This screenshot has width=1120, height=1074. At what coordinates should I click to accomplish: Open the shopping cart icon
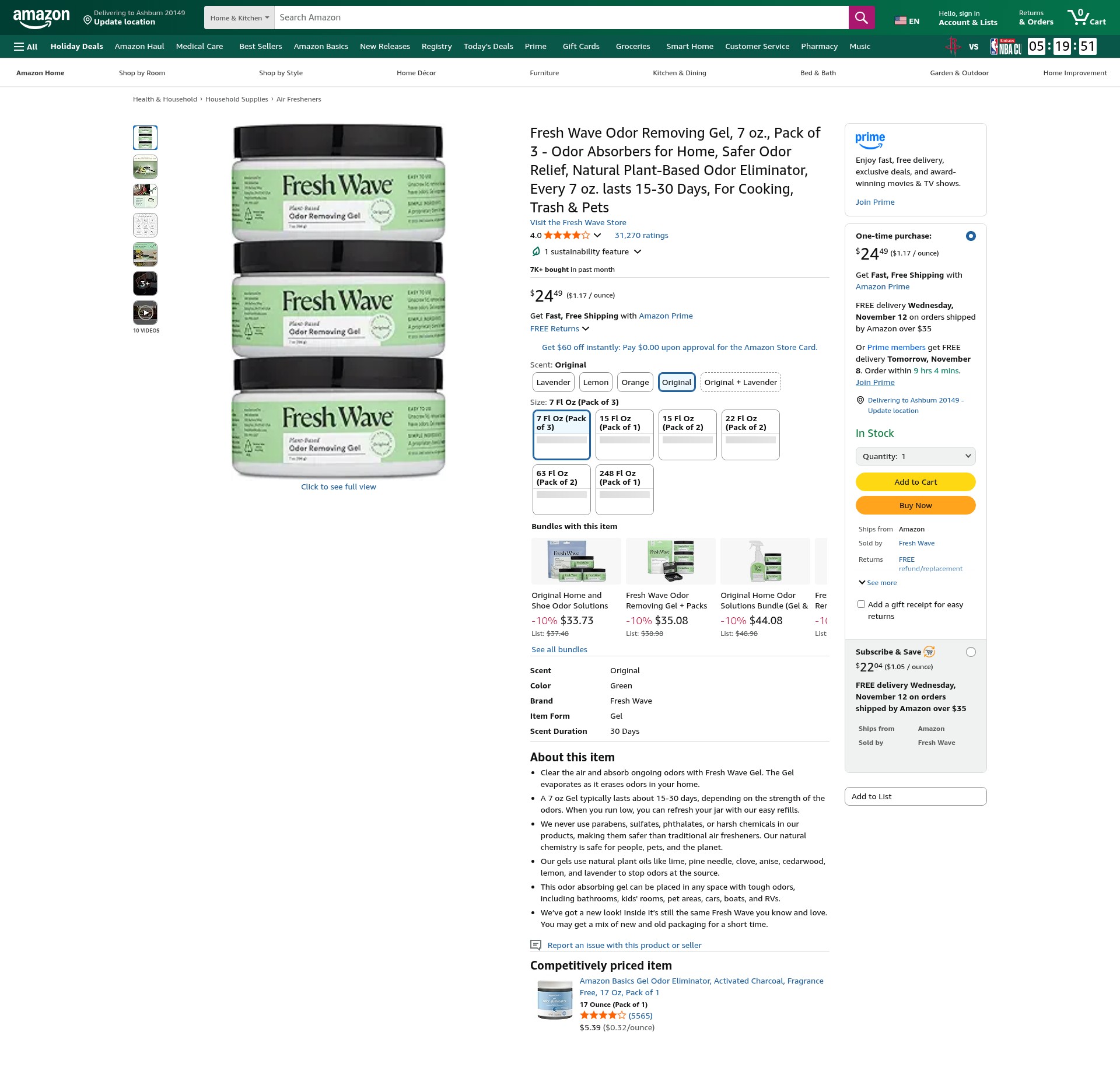(1086, 18)
